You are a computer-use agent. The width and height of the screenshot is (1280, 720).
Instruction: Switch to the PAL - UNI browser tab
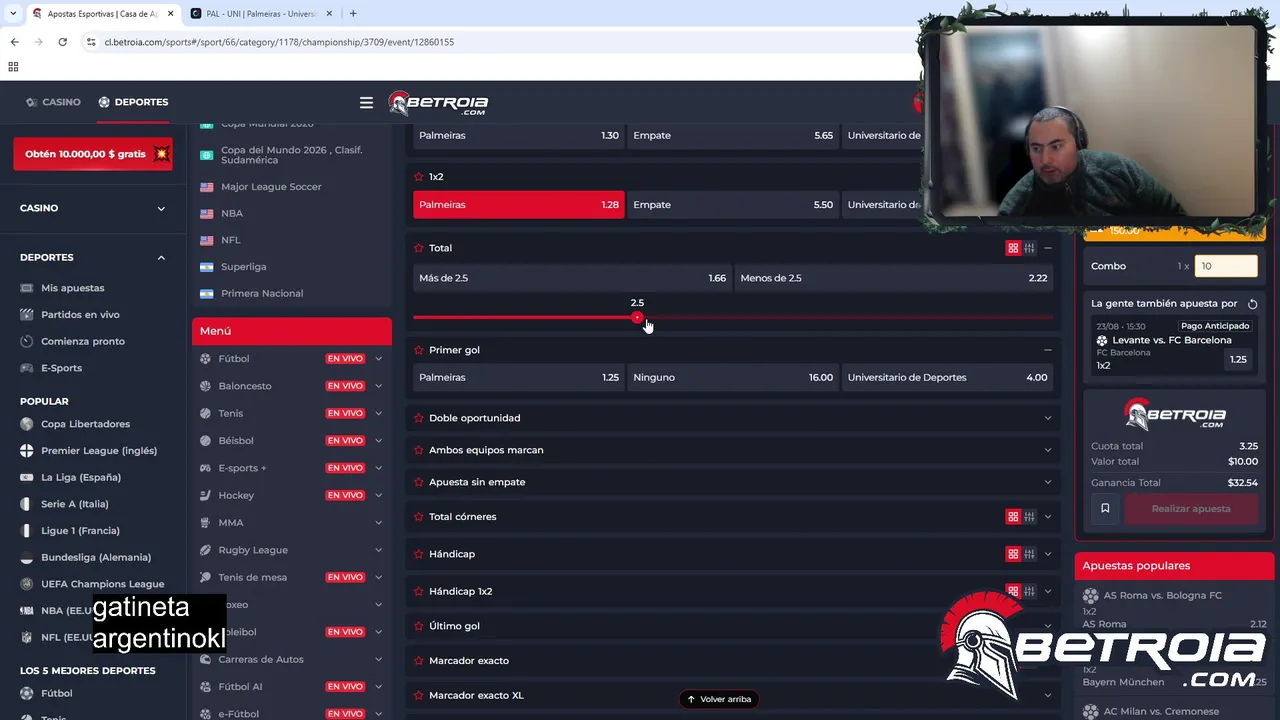(260, 14)
